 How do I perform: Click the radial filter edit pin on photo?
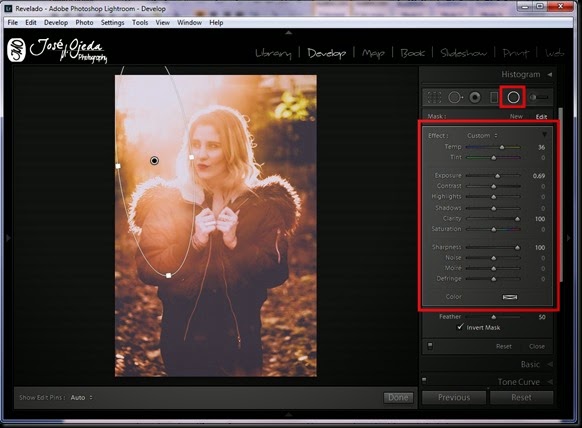tap(154, 160)
